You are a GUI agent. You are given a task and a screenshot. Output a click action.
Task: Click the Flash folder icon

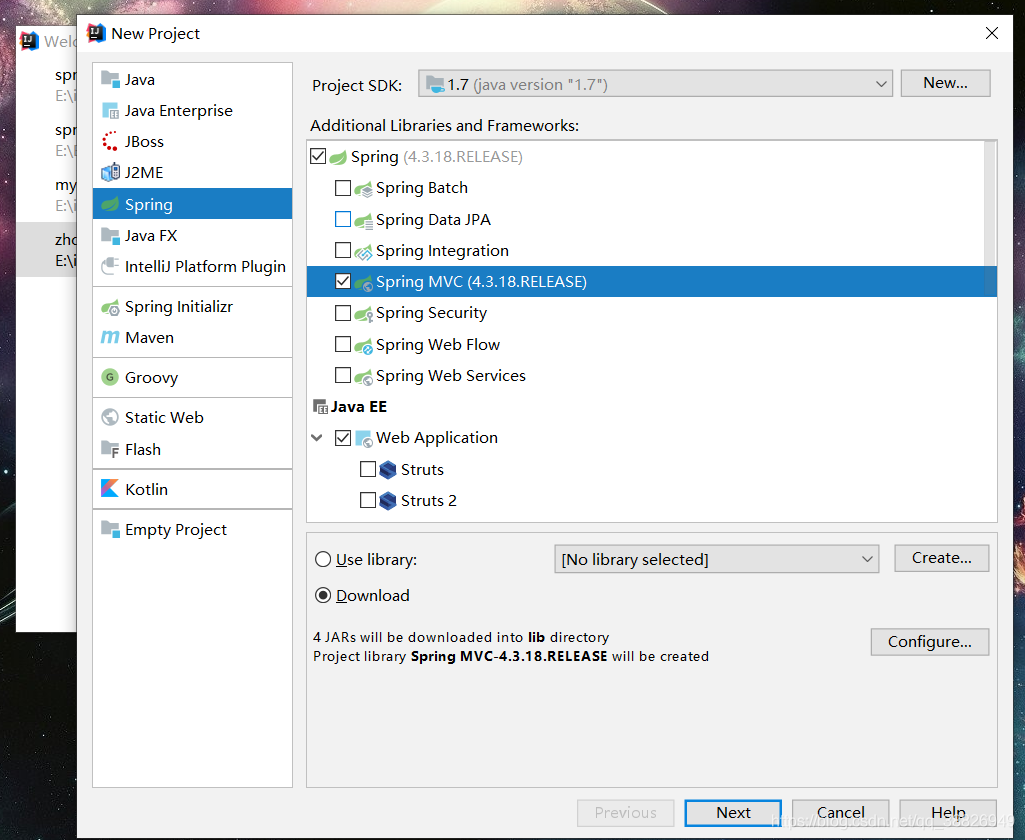[x=110, y=449]
